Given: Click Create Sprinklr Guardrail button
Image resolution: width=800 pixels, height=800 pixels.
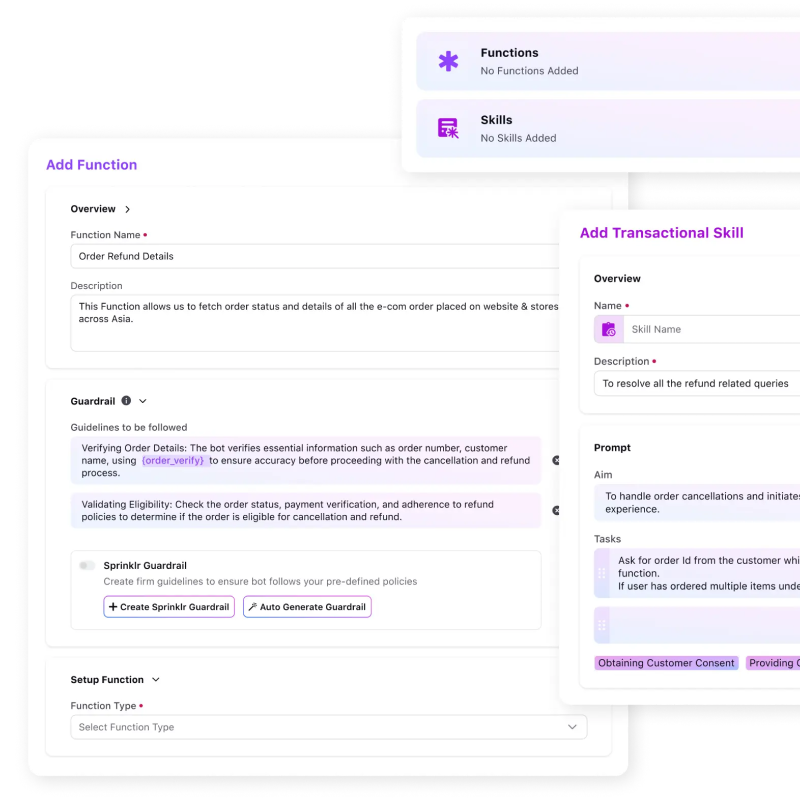Looking at the screenshot, I should point(169,607).
